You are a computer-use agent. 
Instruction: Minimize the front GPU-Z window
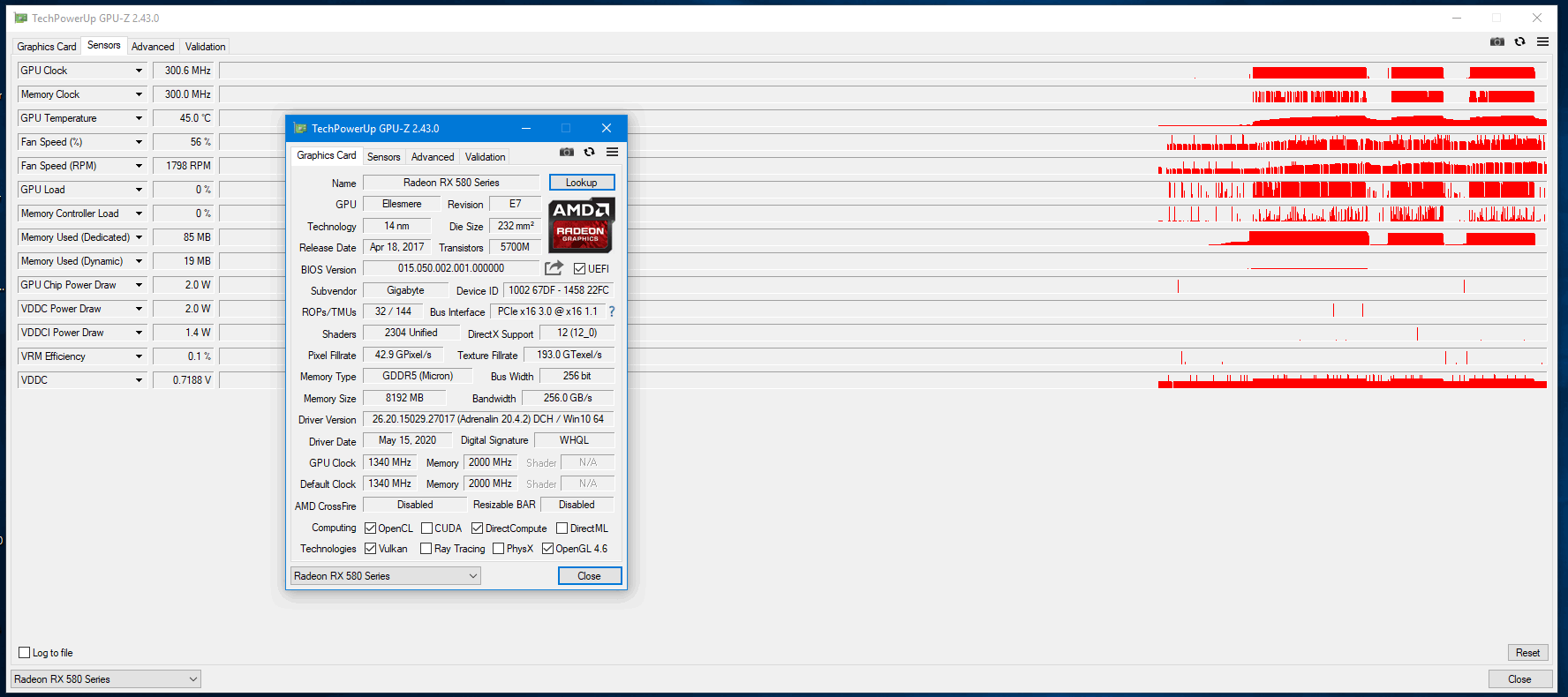pos(526,128)
